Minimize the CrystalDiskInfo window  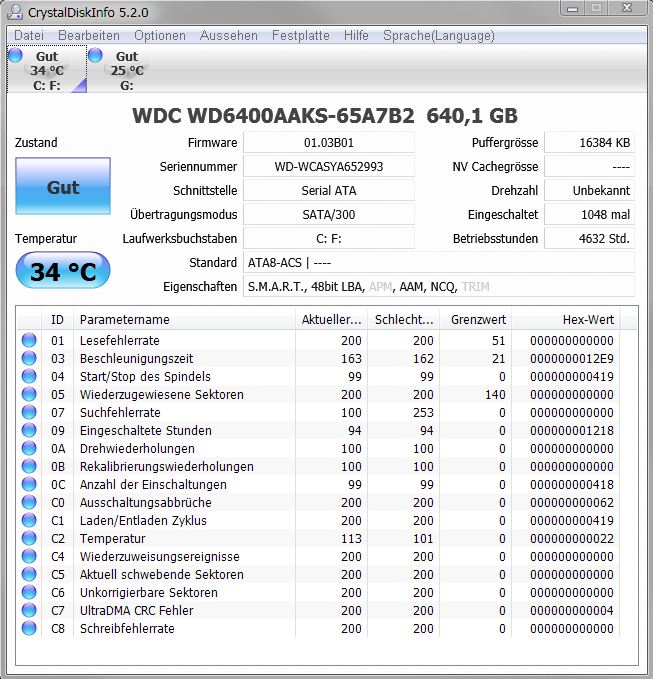point(573,8)
